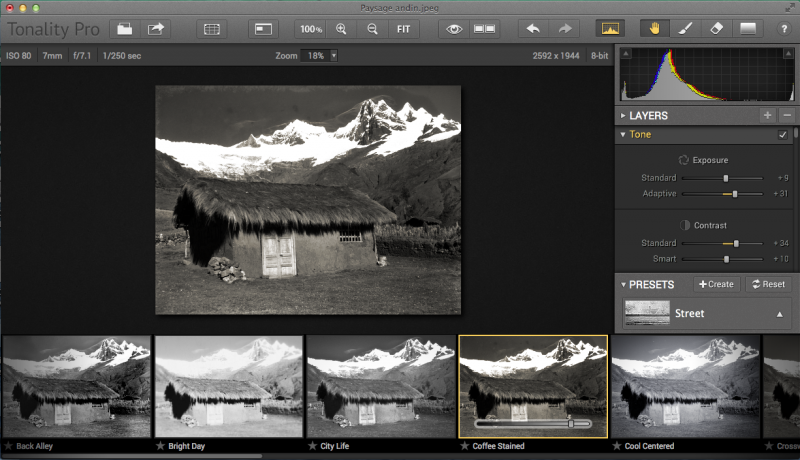Toggle the preview eye icon
Image resolution: width=800 pixels, height=460 pixels.
pos(454,29)
